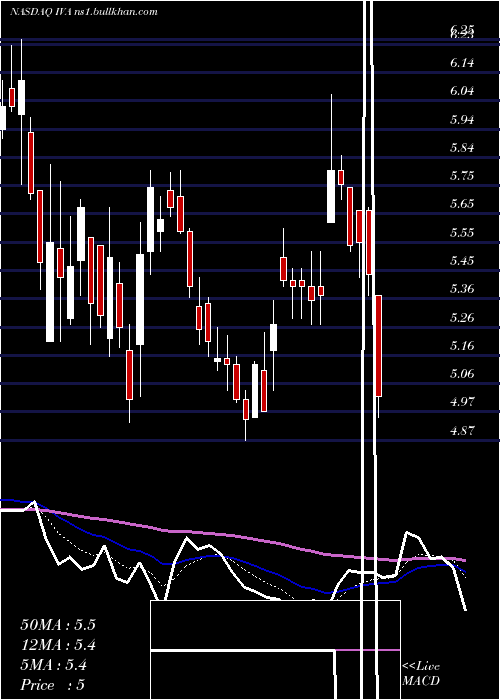This screenshot has height=700, width=500.
Task: Click the 6.14 price axis label
Action: click(462, 62)
